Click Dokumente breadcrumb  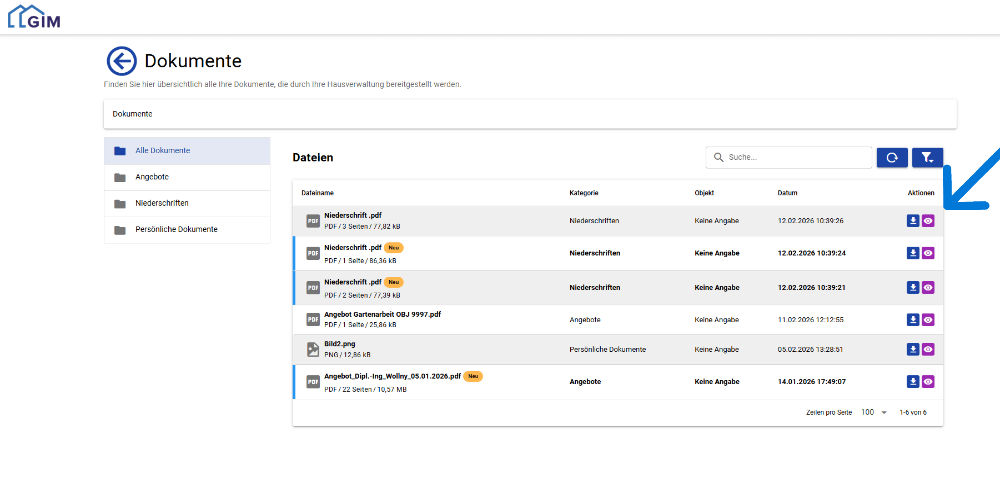[132, 114]
